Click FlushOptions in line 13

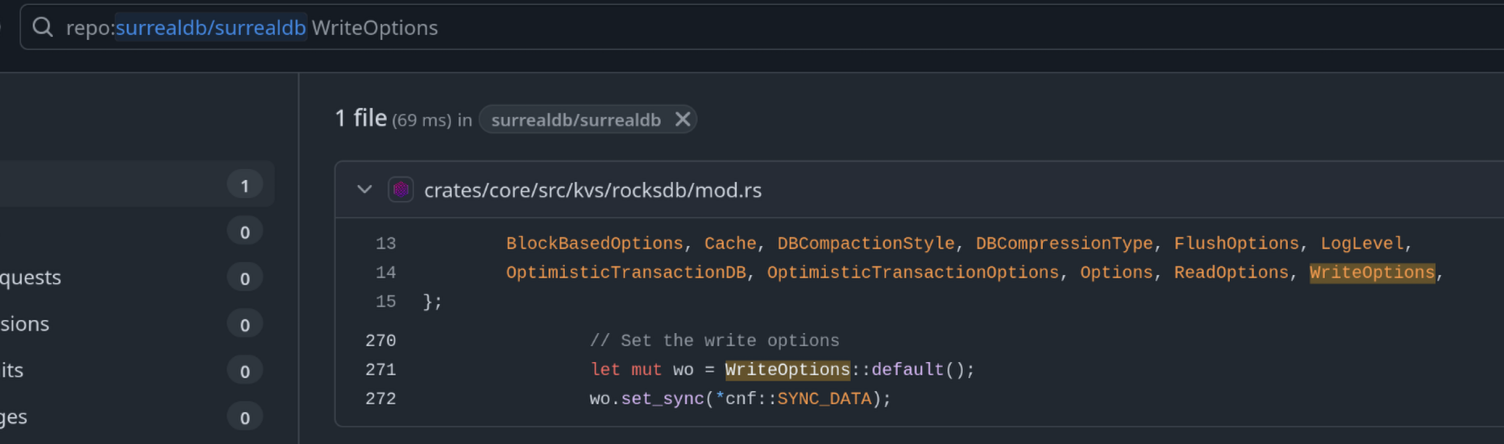[1236, 244]
